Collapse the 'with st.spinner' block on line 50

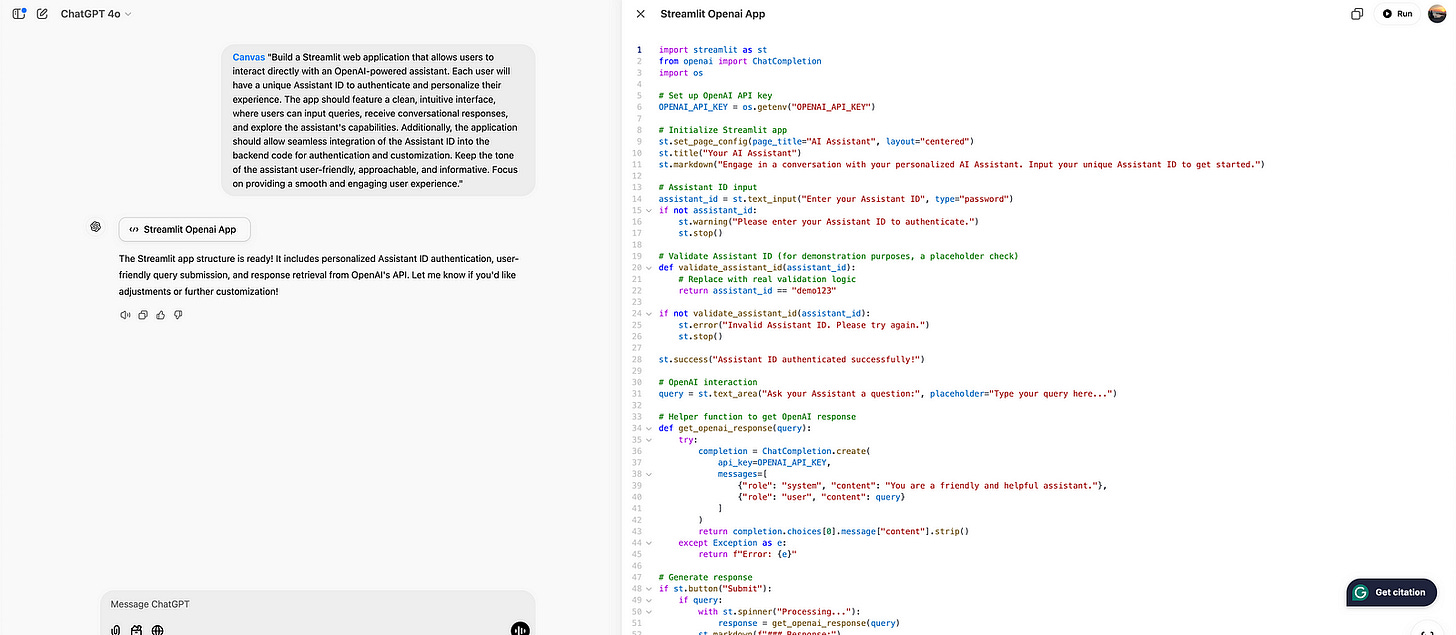649,612
